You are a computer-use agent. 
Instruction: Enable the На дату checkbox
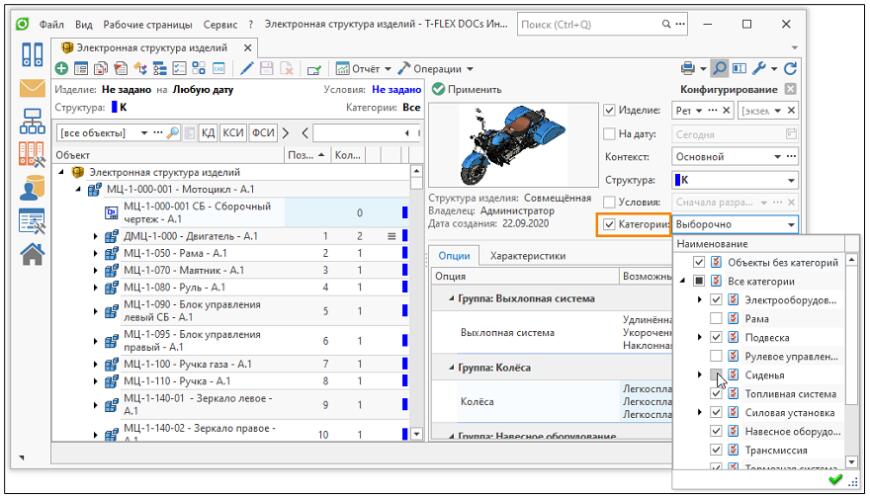[x=609, y=134]
